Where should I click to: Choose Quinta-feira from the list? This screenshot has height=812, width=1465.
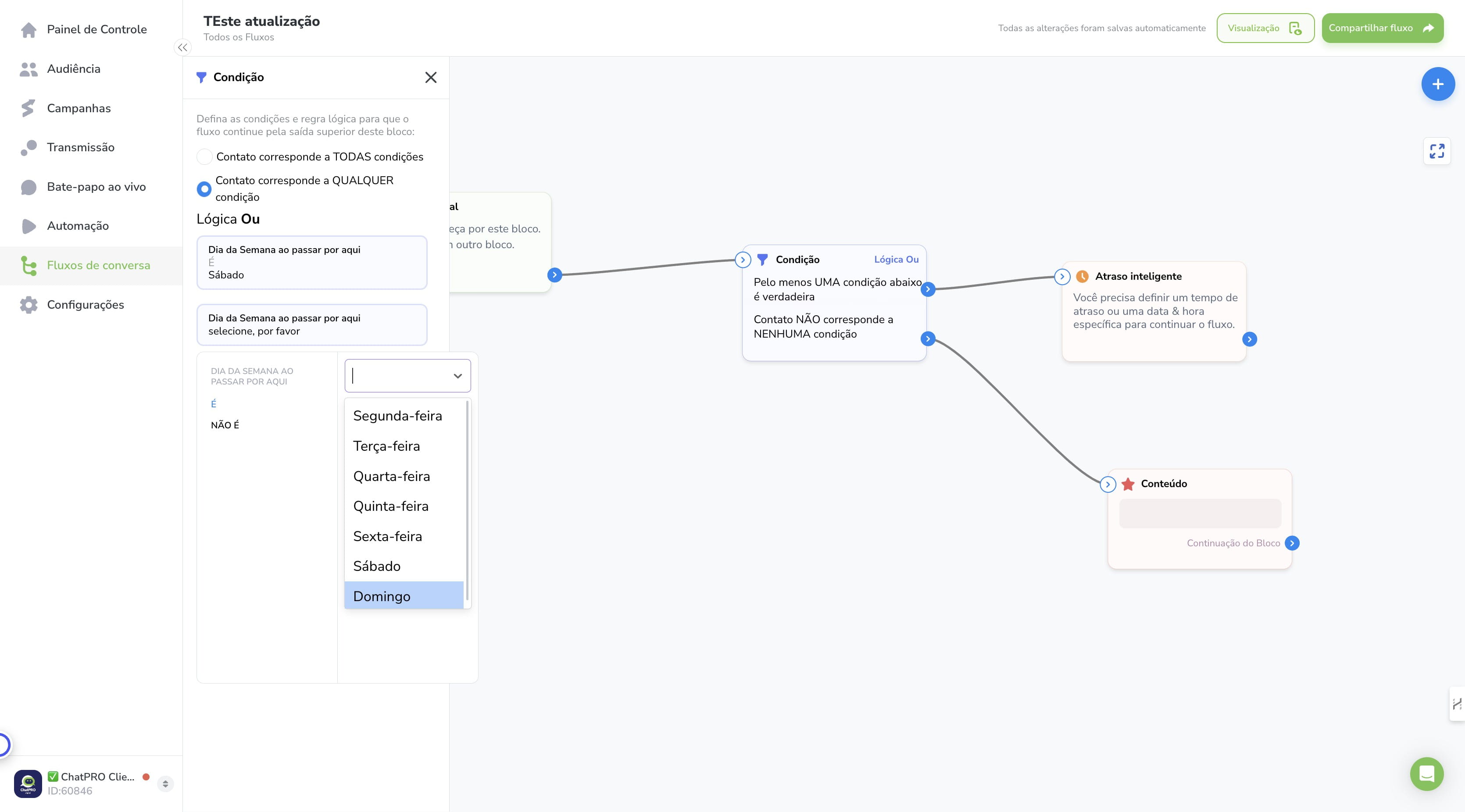pyautogui.click(x=404, y=507)
